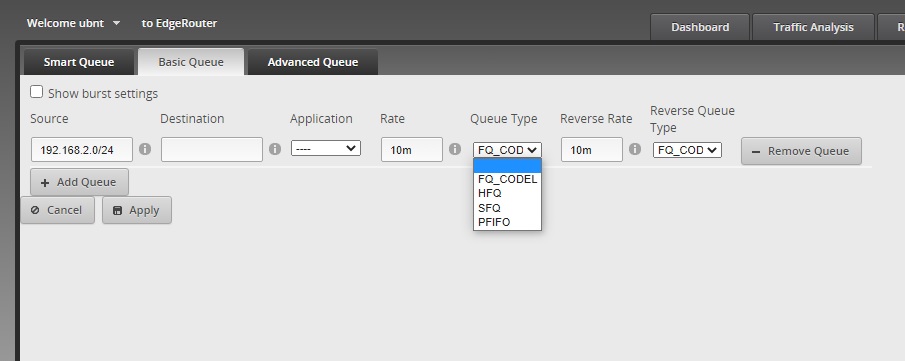Cancel the queue changes

[57, 210]
